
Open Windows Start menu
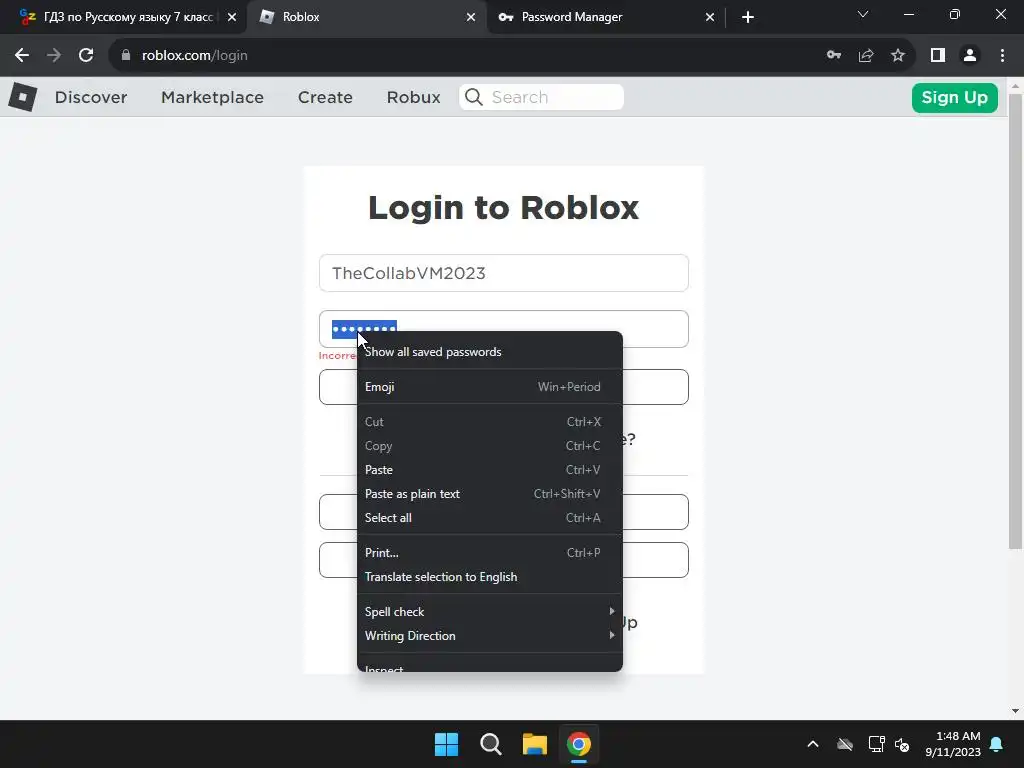pos(447,744)
